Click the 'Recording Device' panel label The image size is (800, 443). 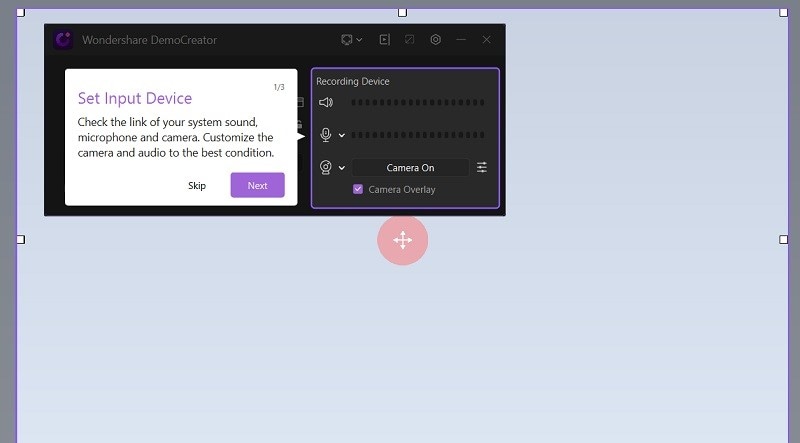pos(353,81)
